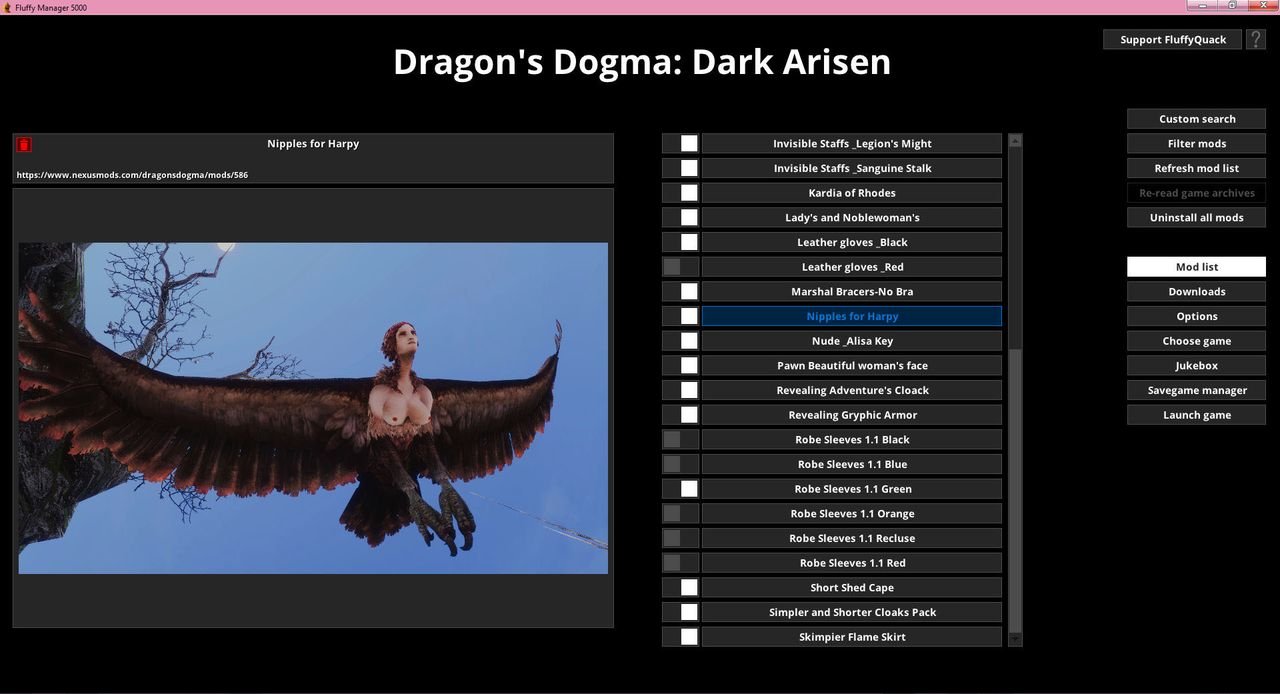1280x694 pixels.
Task: Open the question mark help button
Action: [x=1256, y=39]
